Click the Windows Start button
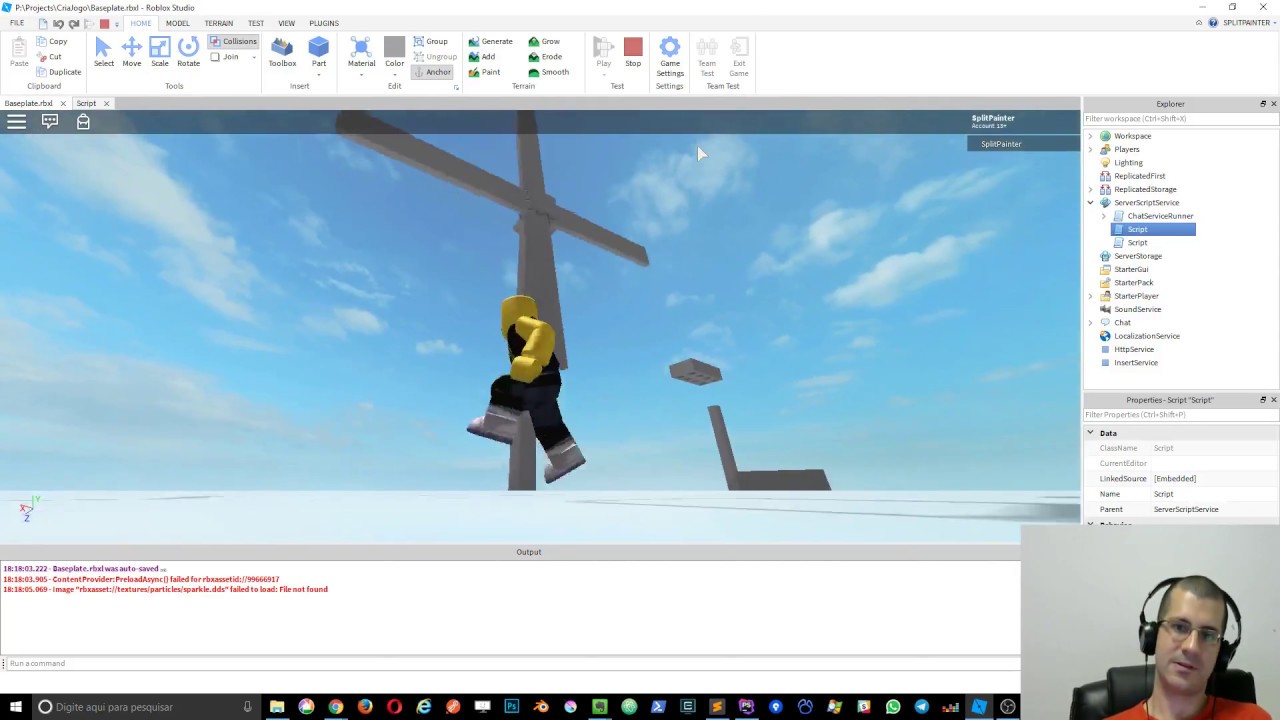1280x720 pixels. 16,707
